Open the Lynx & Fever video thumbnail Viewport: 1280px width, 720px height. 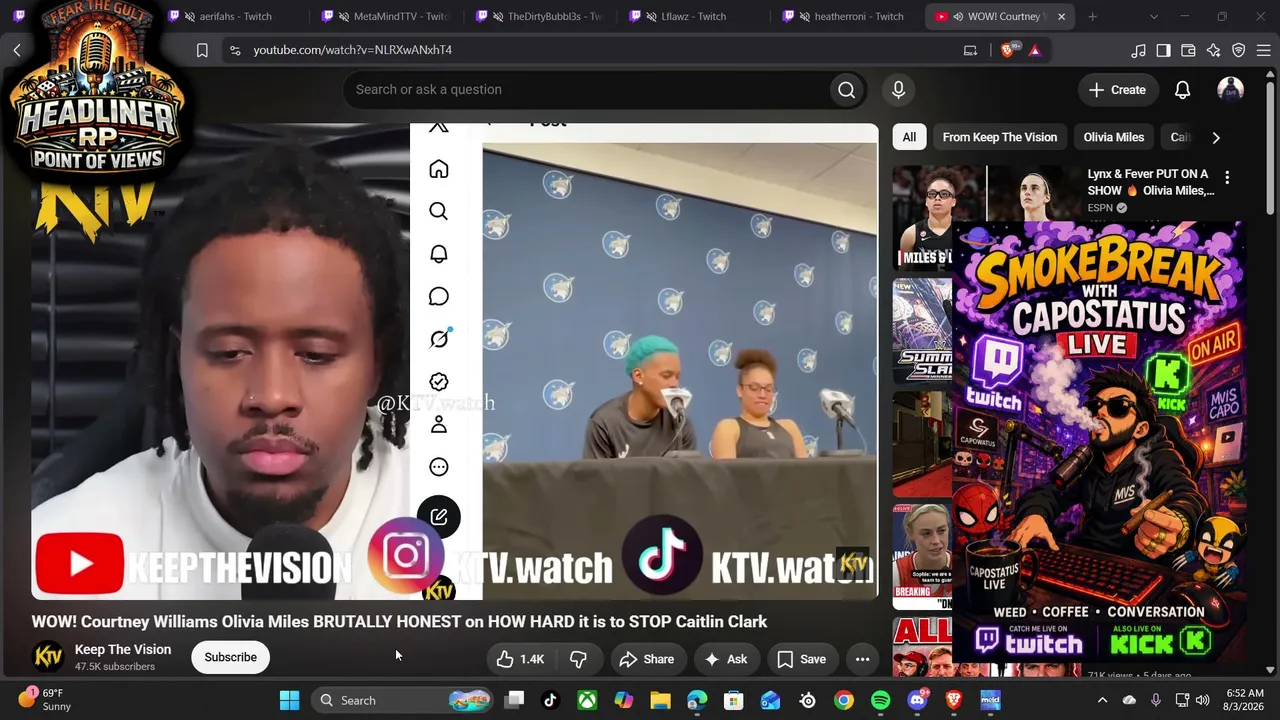[x=985, y=194]
